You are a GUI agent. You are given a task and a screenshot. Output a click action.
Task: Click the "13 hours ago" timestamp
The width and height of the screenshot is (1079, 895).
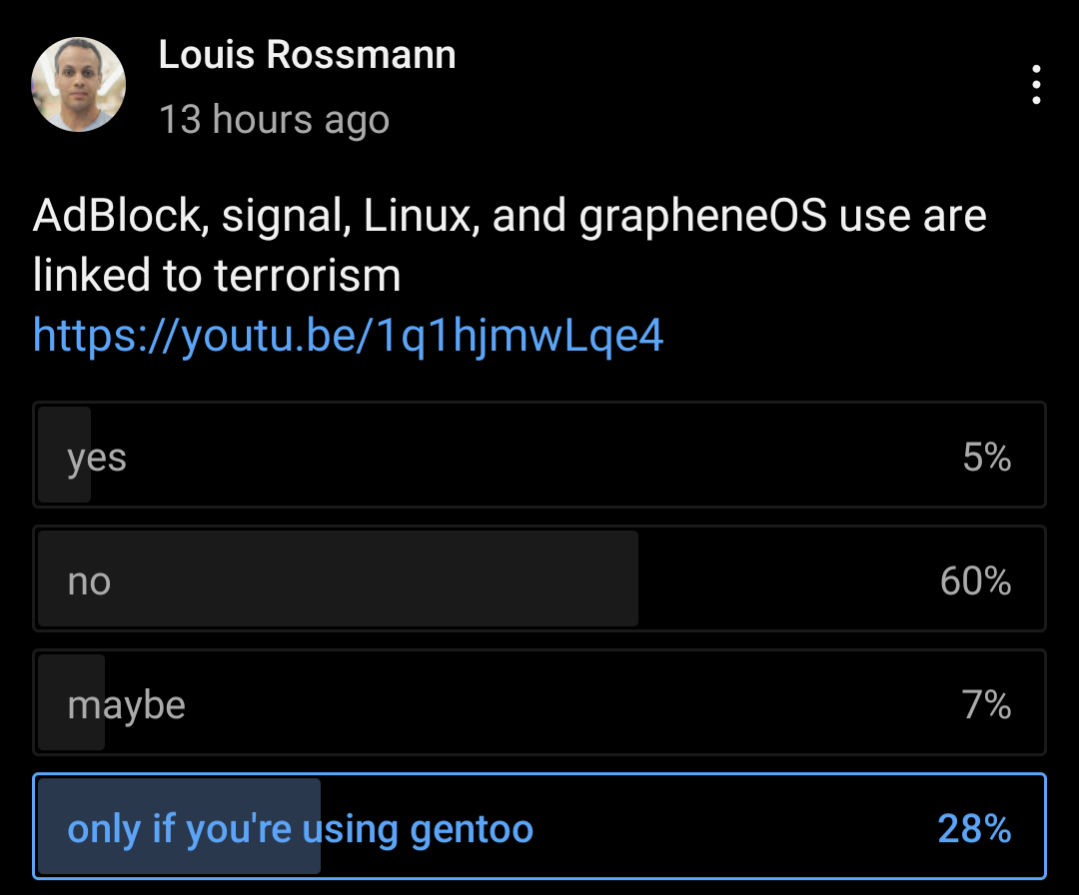pyautogui.click(x=275, y=120)
